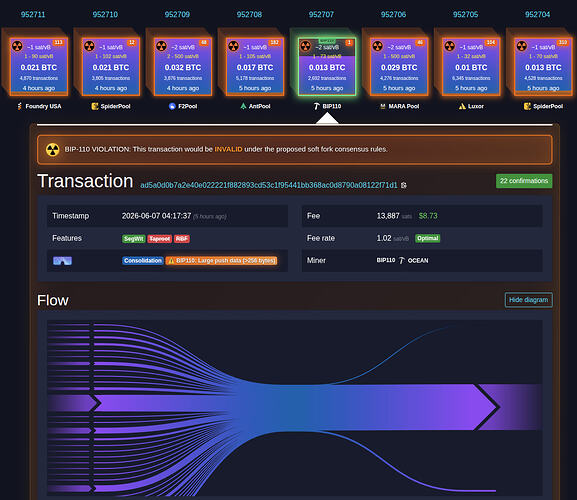The width and height of the screenshot is (577, 500).
Task: Click the AntPool logo icon
Action: point(243,106)
